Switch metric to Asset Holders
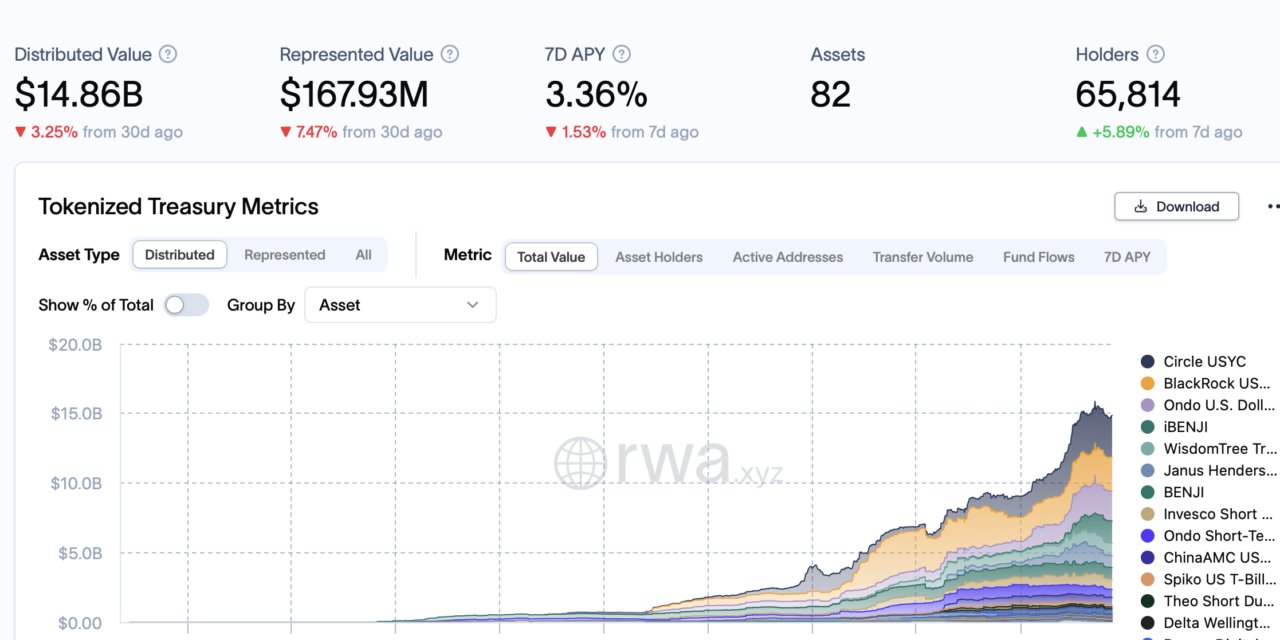1280x640 pixels. point(659,257)
